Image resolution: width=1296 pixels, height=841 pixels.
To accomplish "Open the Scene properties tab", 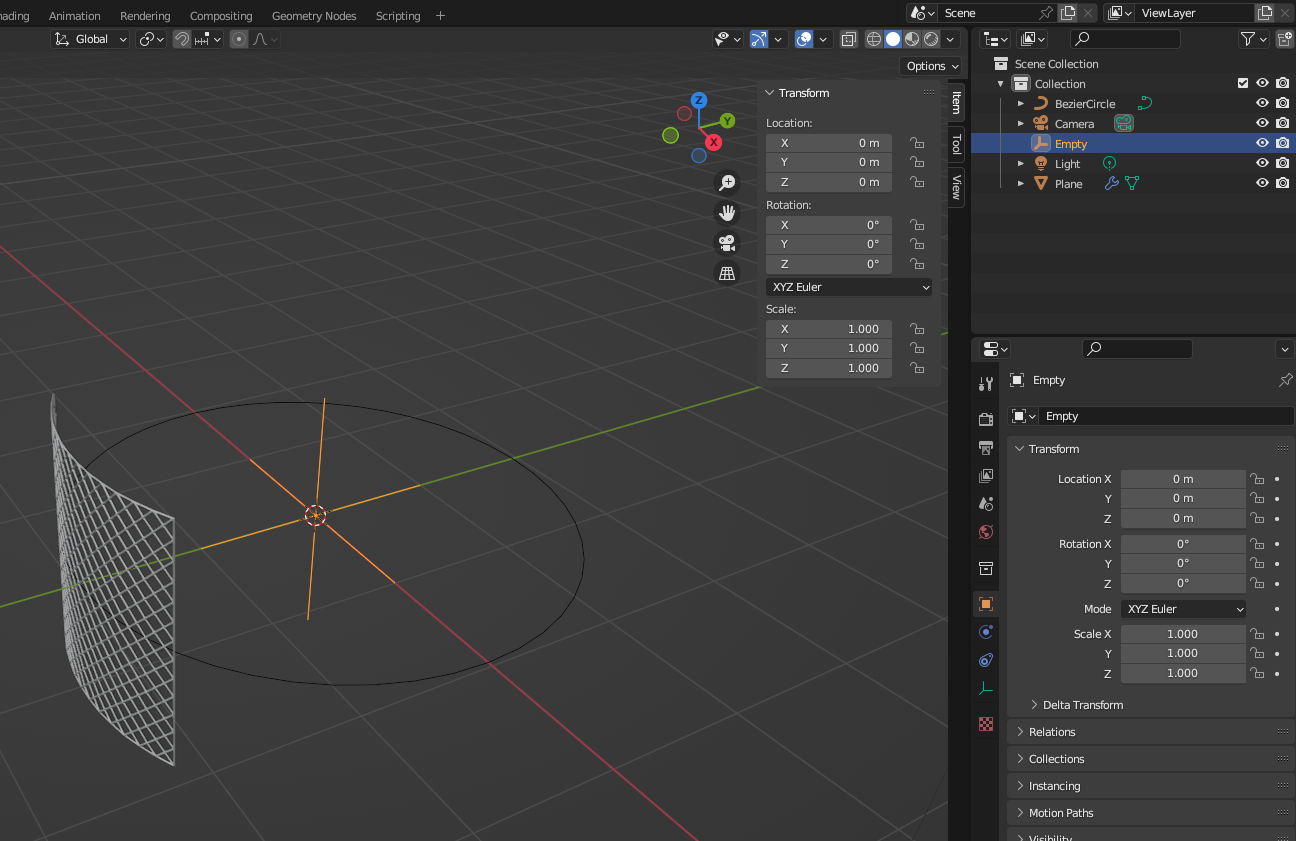I will 986,503.
